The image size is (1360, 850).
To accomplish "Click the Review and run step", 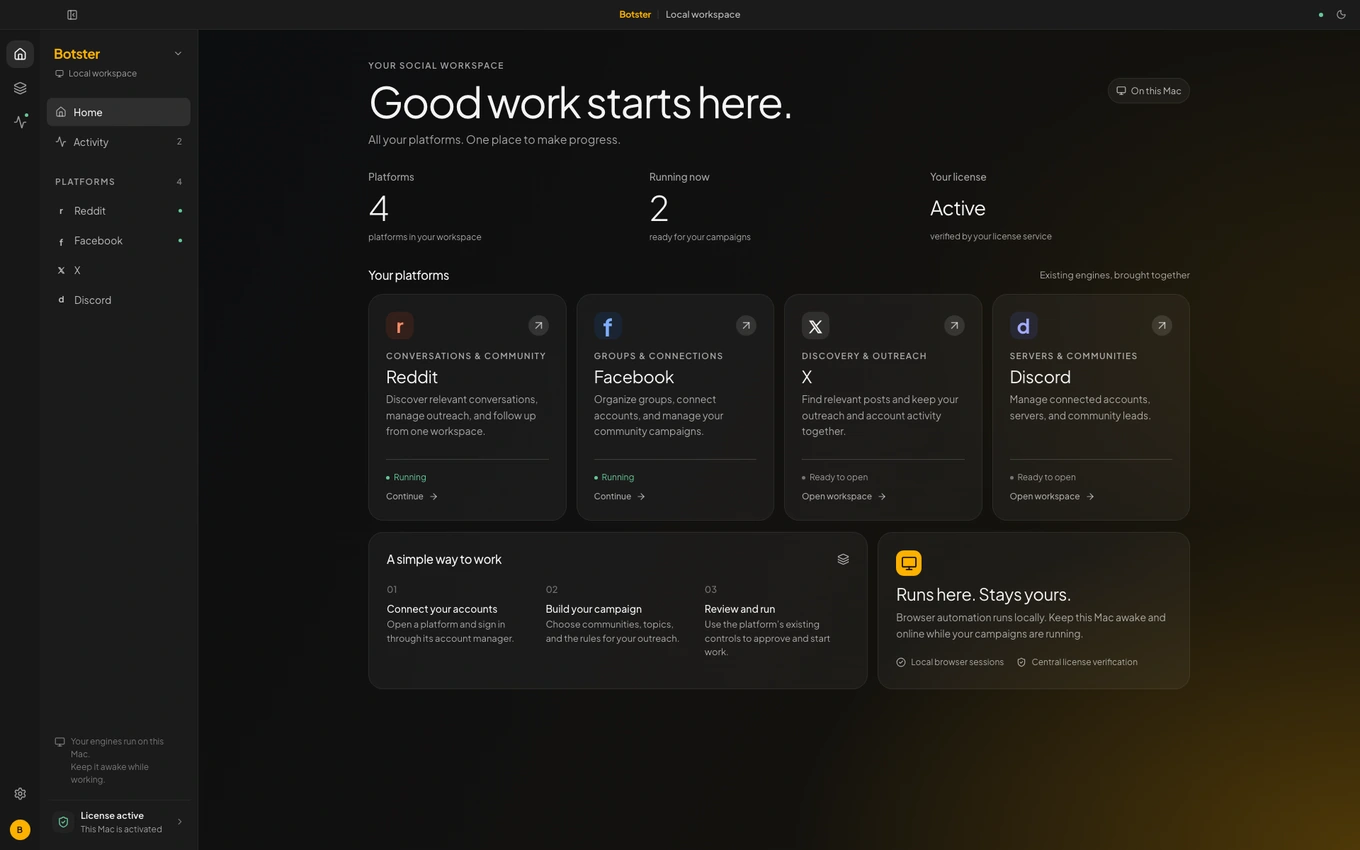I will pos(740,609).
